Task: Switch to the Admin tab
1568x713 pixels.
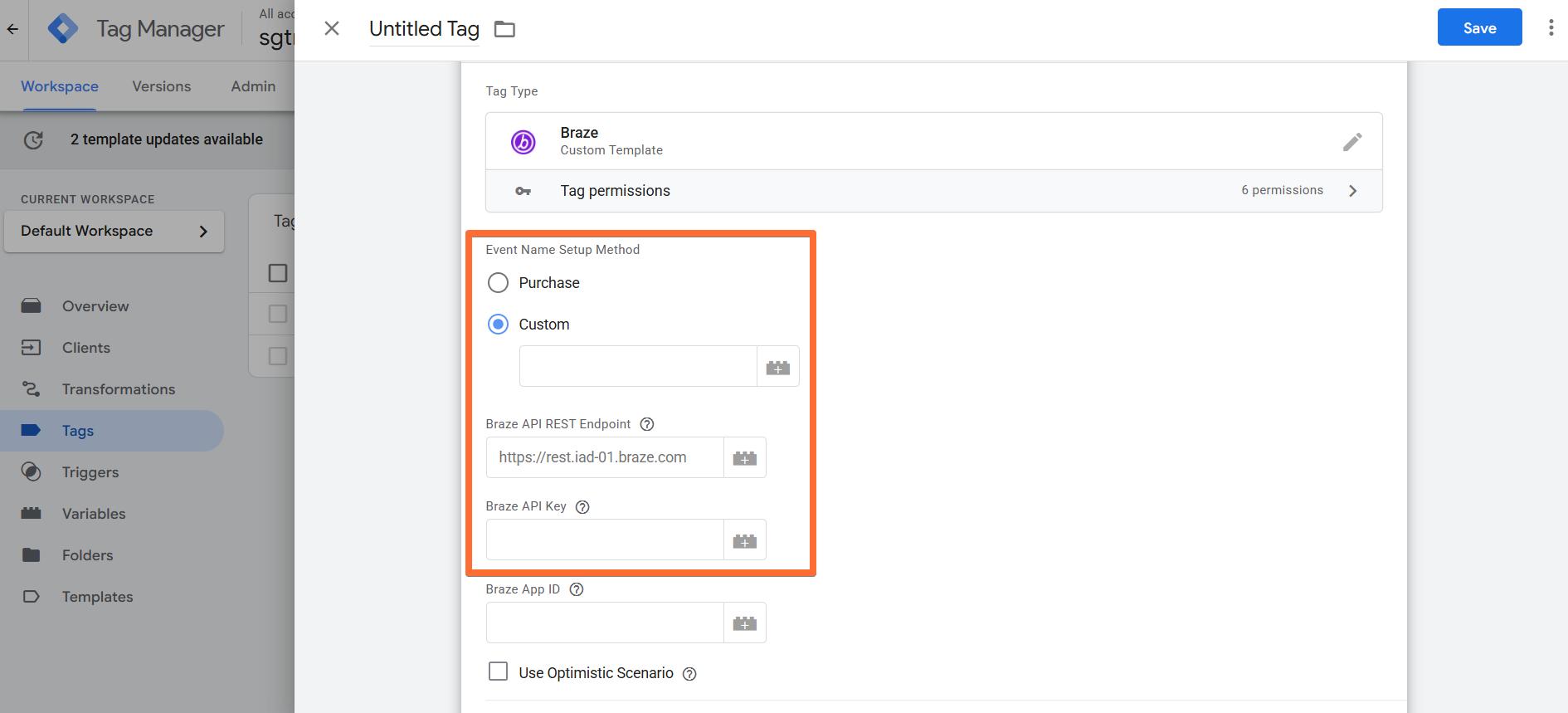Action: pyautogui.click(x=253, y=86)
